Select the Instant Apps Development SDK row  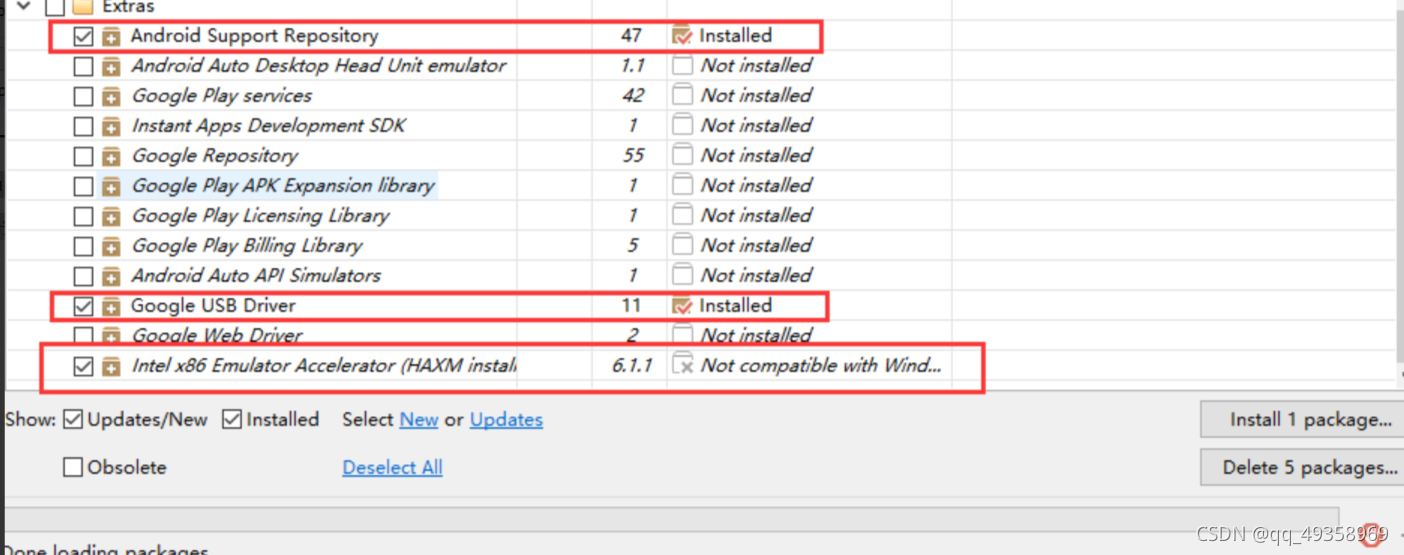click(x=268, y=126)
